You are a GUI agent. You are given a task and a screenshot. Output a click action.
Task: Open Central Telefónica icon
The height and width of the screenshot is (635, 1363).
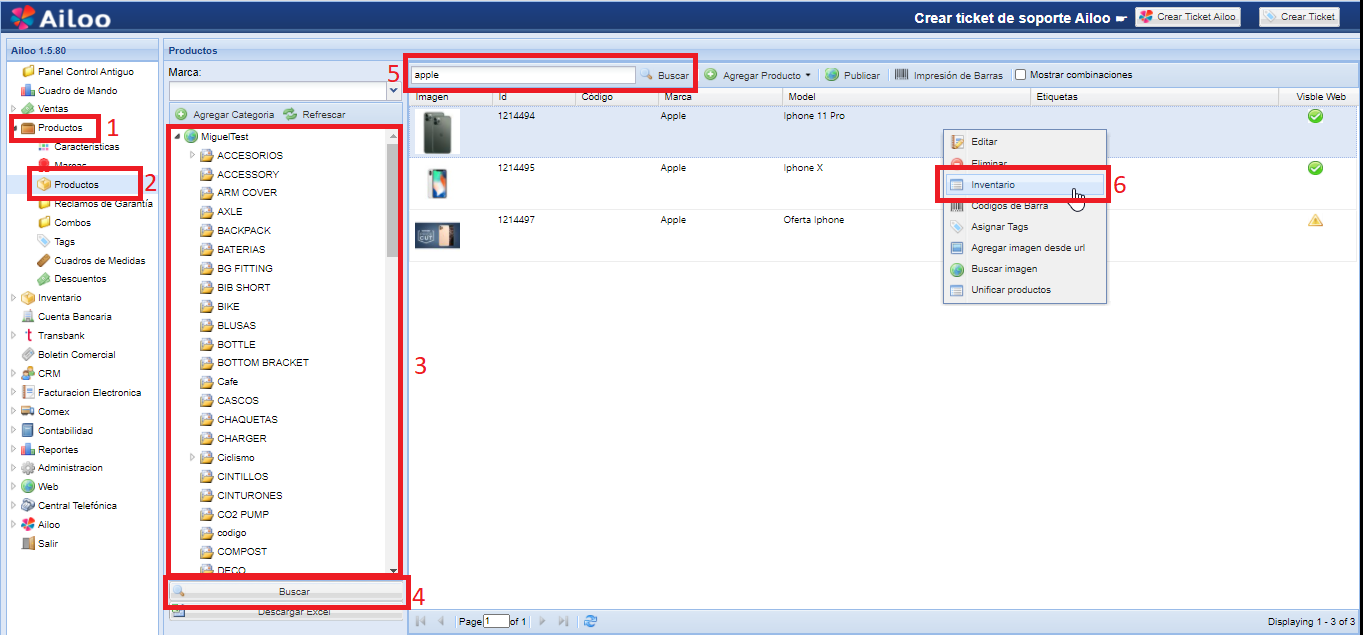pyautogui.click(x=28, y=506)
